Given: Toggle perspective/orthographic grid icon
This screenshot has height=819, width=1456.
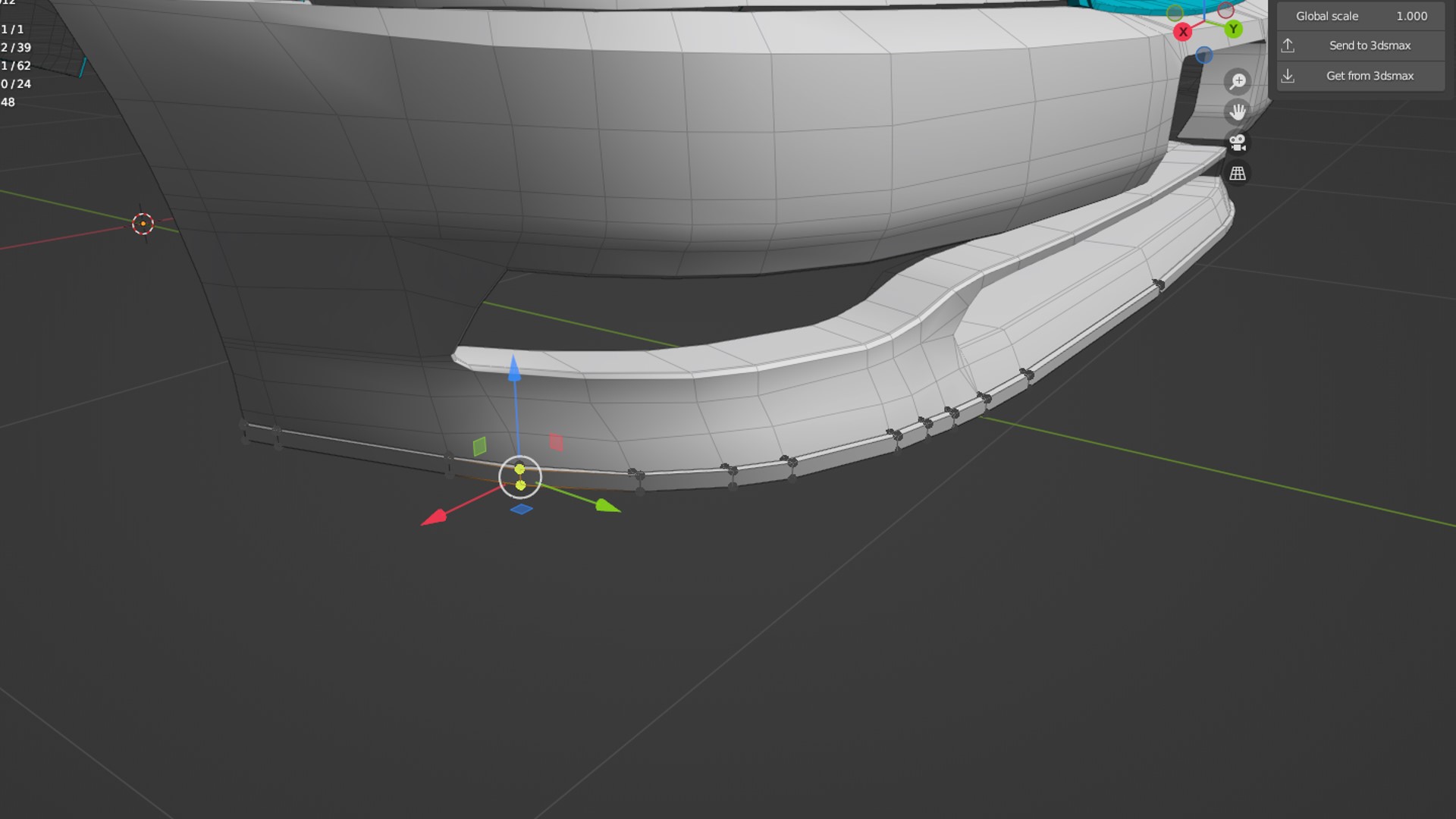Looking at the screenshot, I should [1238, 174].
